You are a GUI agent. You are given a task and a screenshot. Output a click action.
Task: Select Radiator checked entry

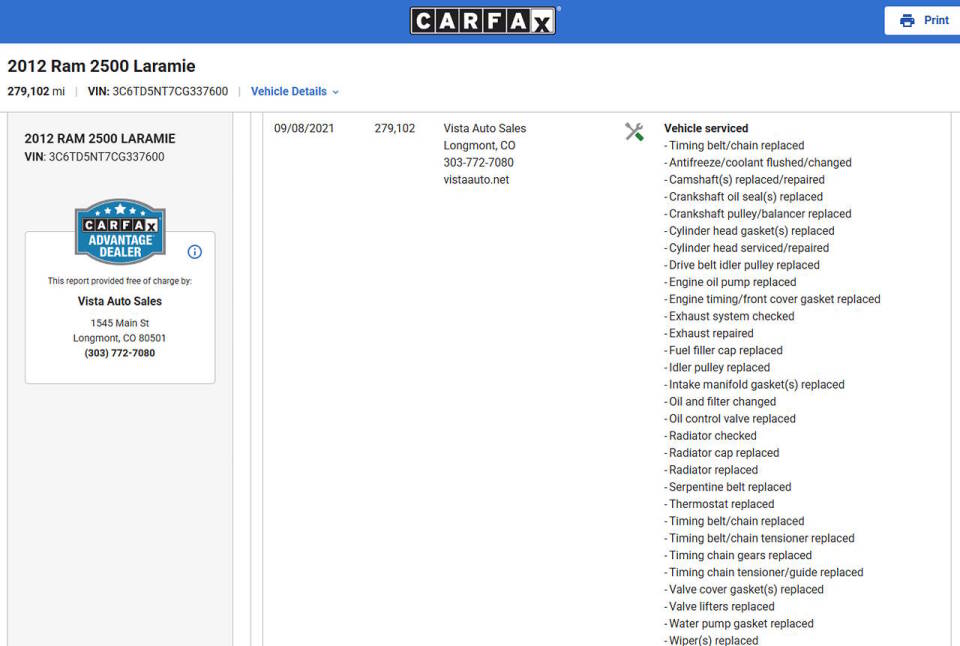[710, 436]
